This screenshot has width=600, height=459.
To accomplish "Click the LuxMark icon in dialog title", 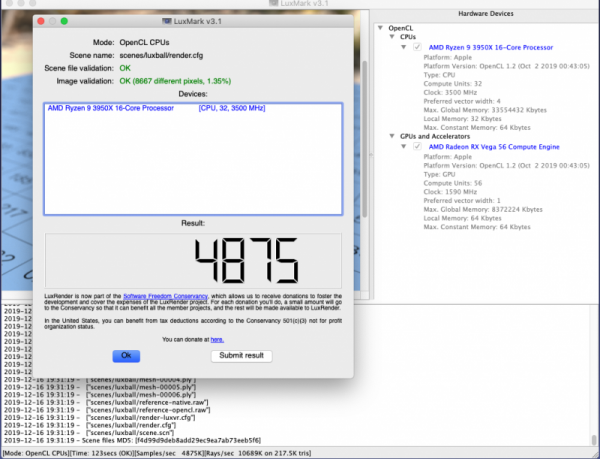I will point(166,21).
